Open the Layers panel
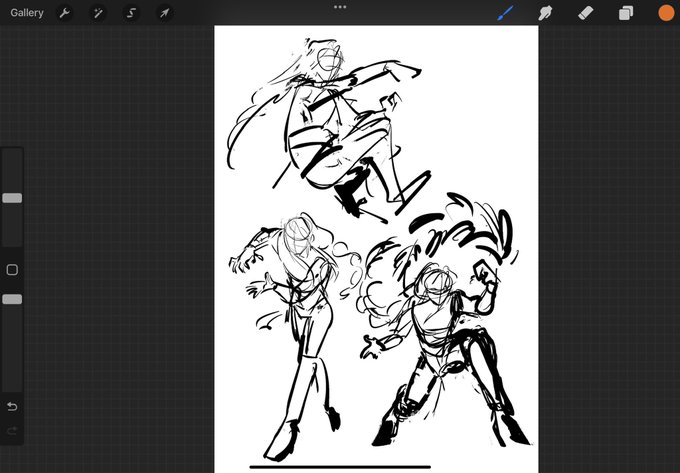The image size is (680, 473). (x=626, y=13)
